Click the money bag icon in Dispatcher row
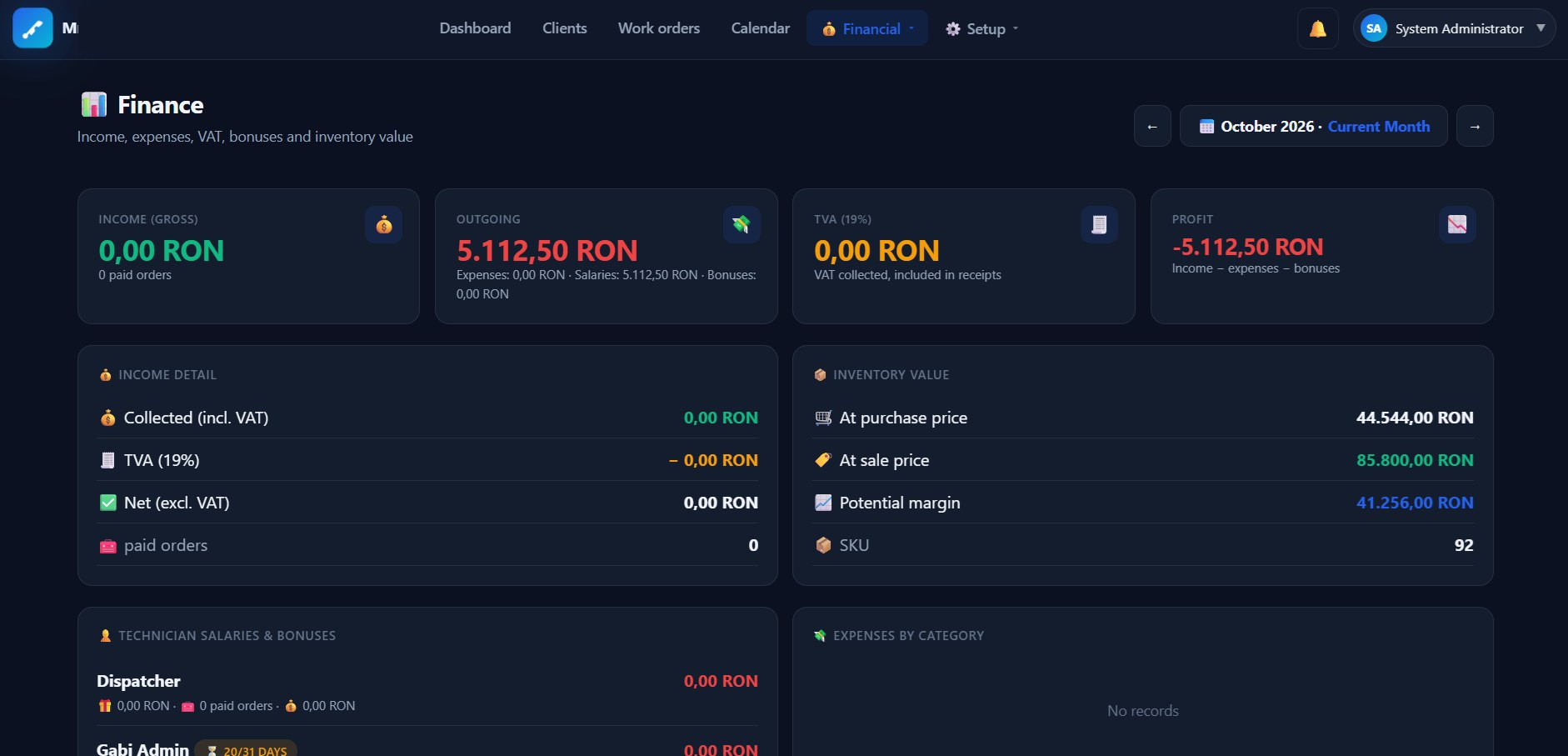The image size is (1568, 756). click(x=291, y=706)
